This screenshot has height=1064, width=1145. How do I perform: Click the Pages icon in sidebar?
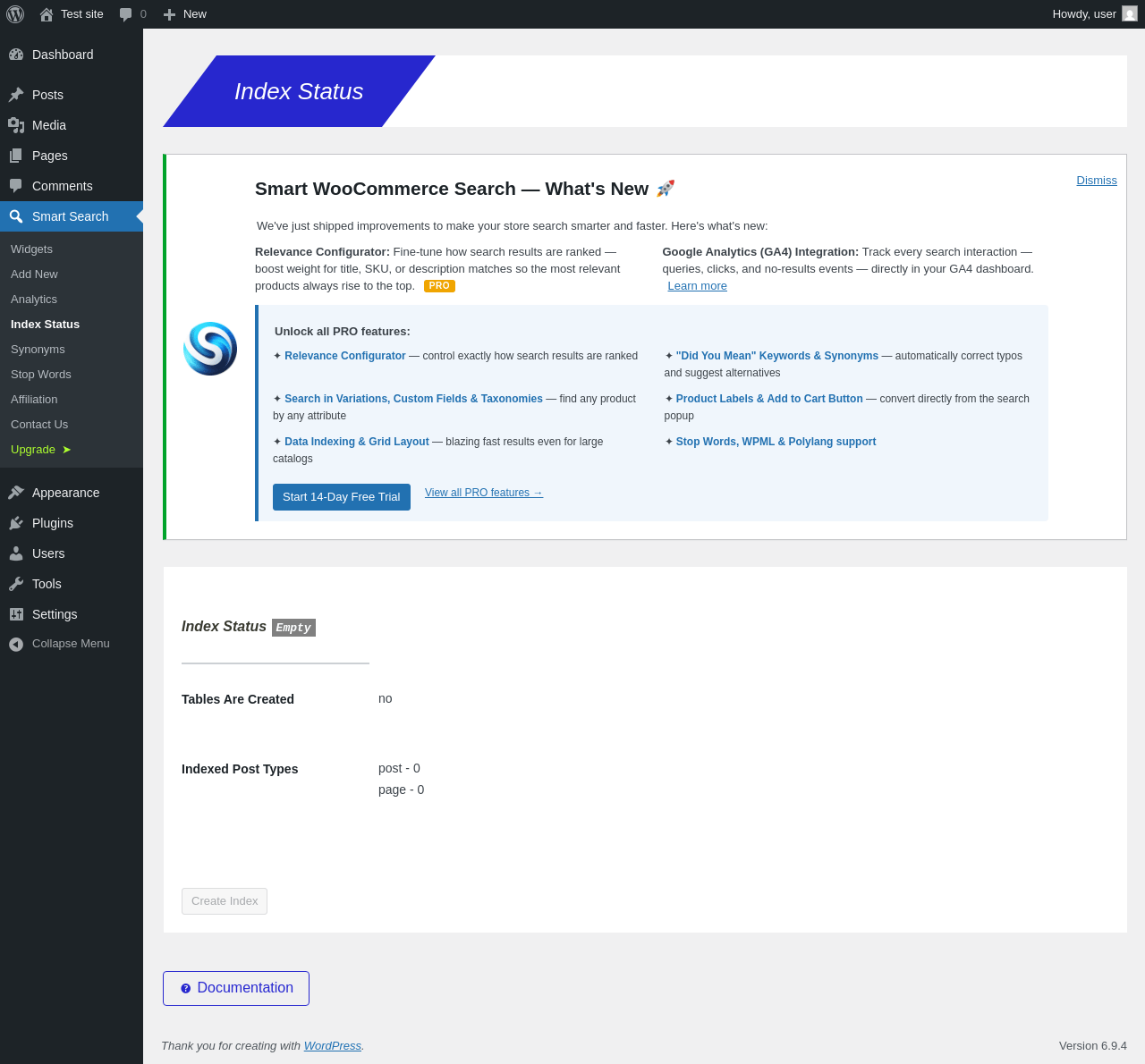pos(16,156)
